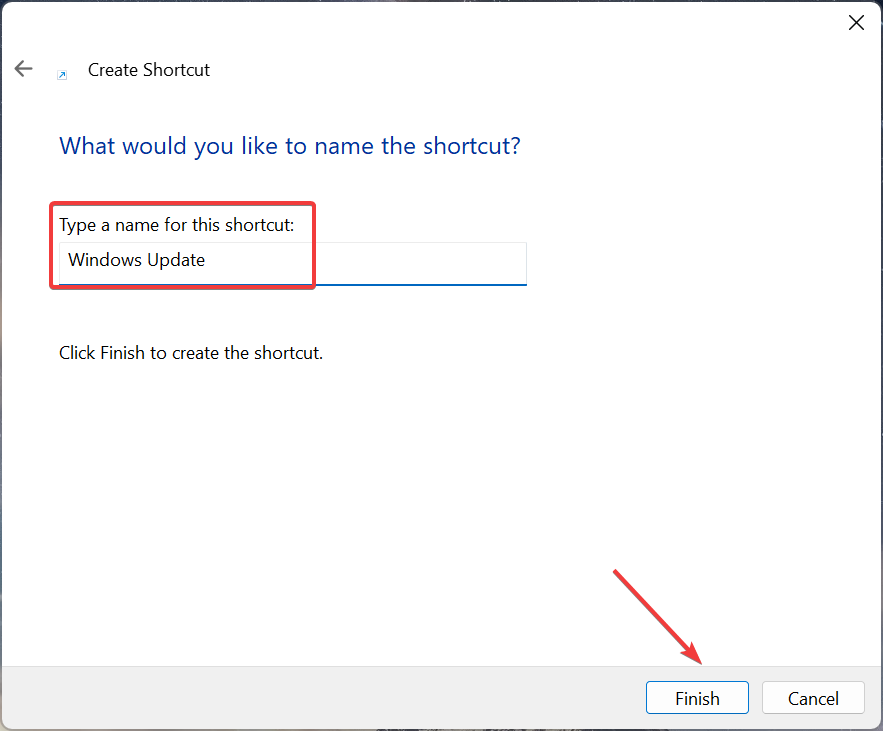
Task: Click the word "Finish" in the instruction sentence
Action: tap(123, 353)
